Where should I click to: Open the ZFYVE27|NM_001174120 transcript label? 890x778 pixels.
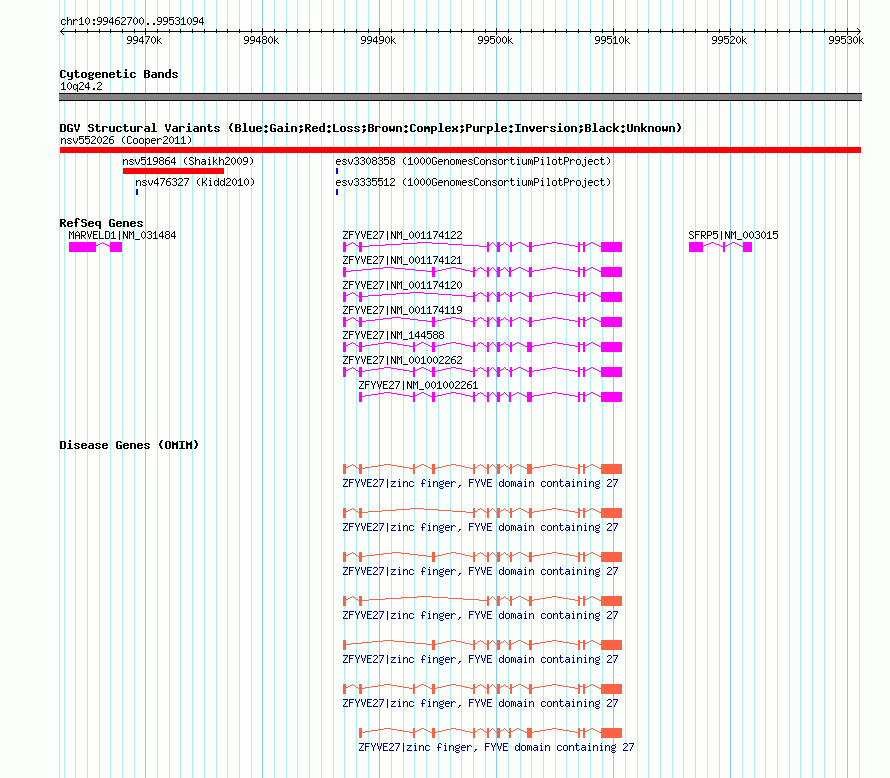(402, 285)
